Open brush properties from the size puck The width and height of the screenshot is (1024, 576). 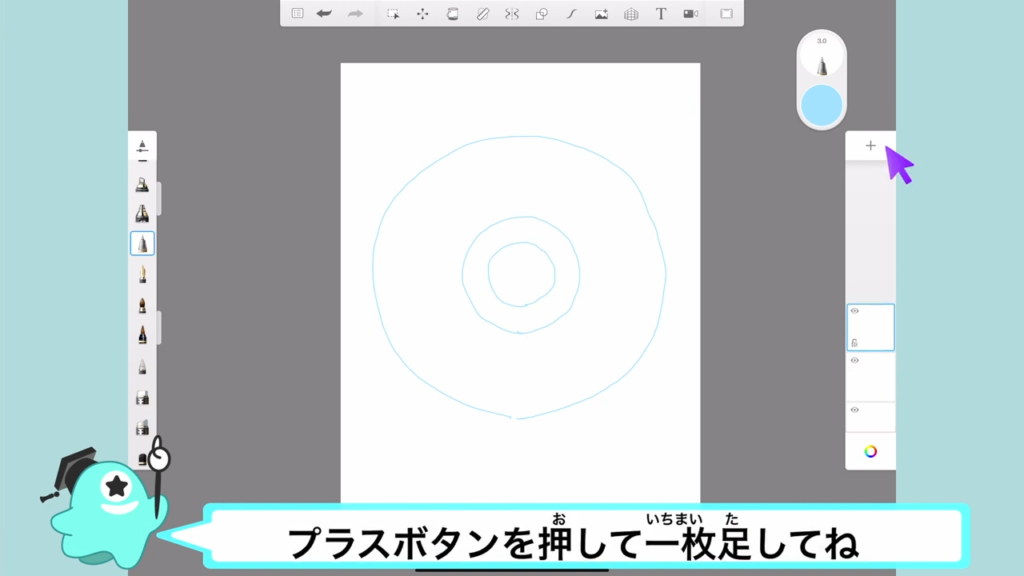click(822, 58)
